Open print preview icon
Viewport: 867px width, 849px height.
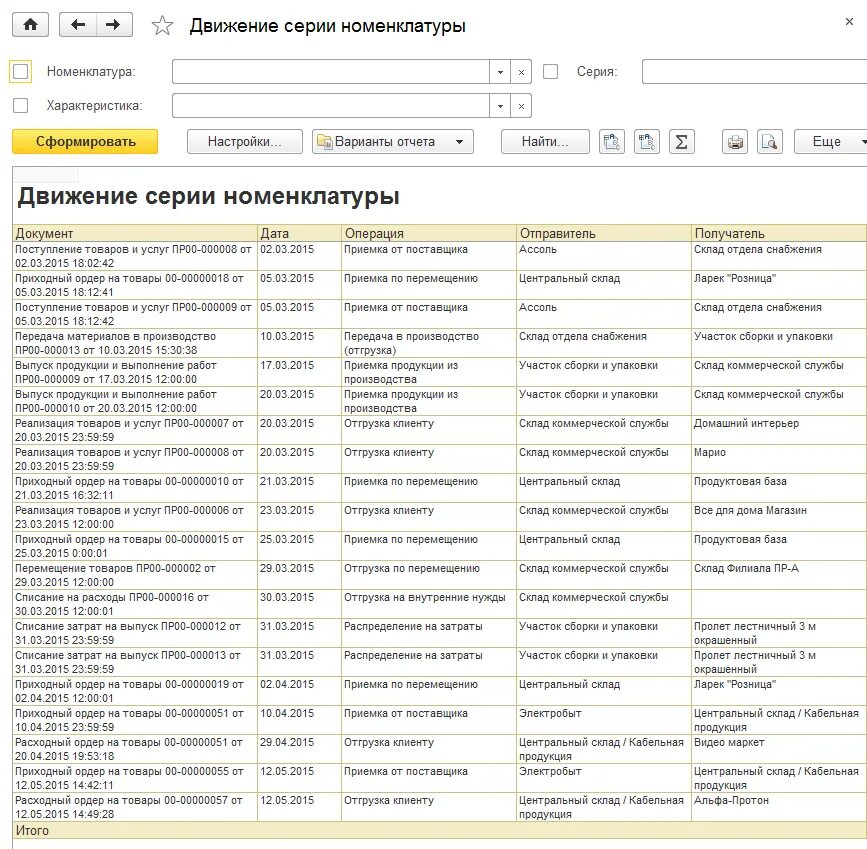[770, 142]
